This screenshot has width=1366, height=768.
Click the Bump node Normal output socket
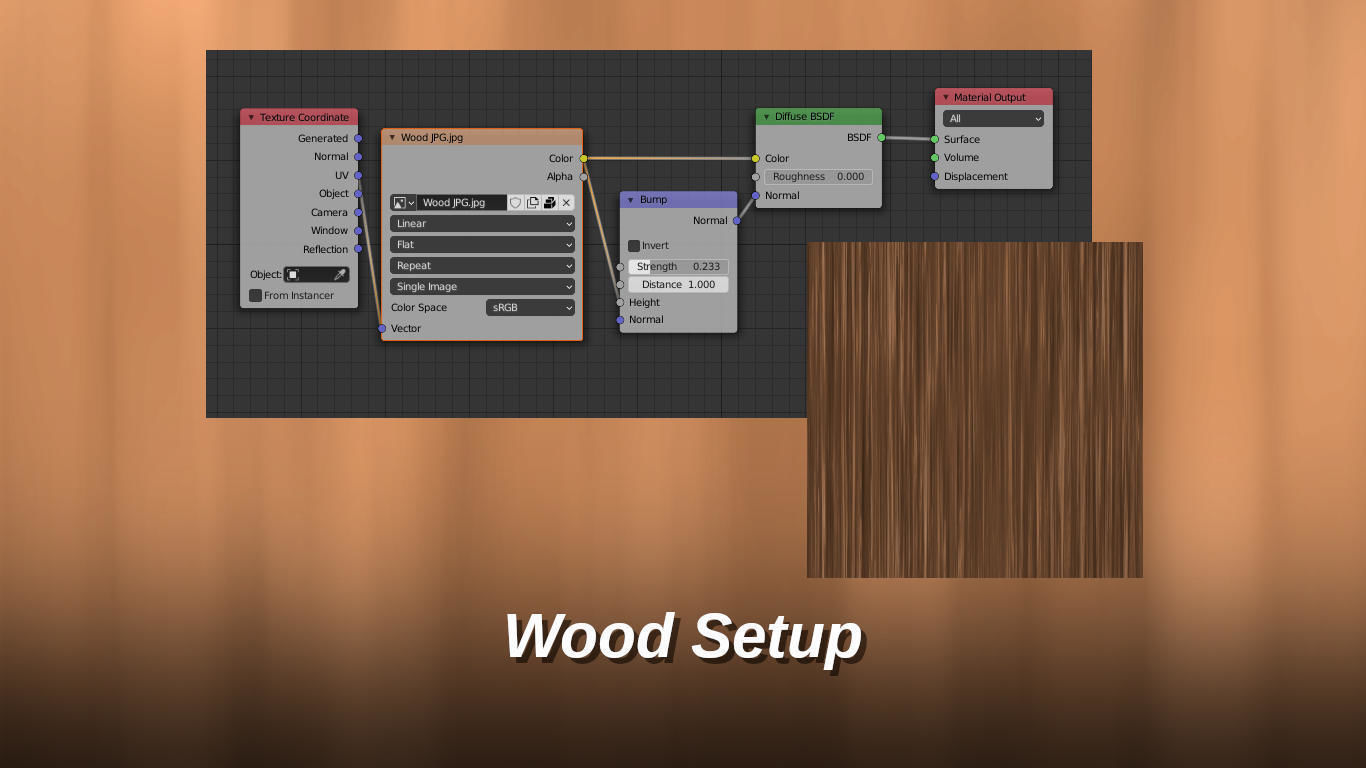(737, 221)
